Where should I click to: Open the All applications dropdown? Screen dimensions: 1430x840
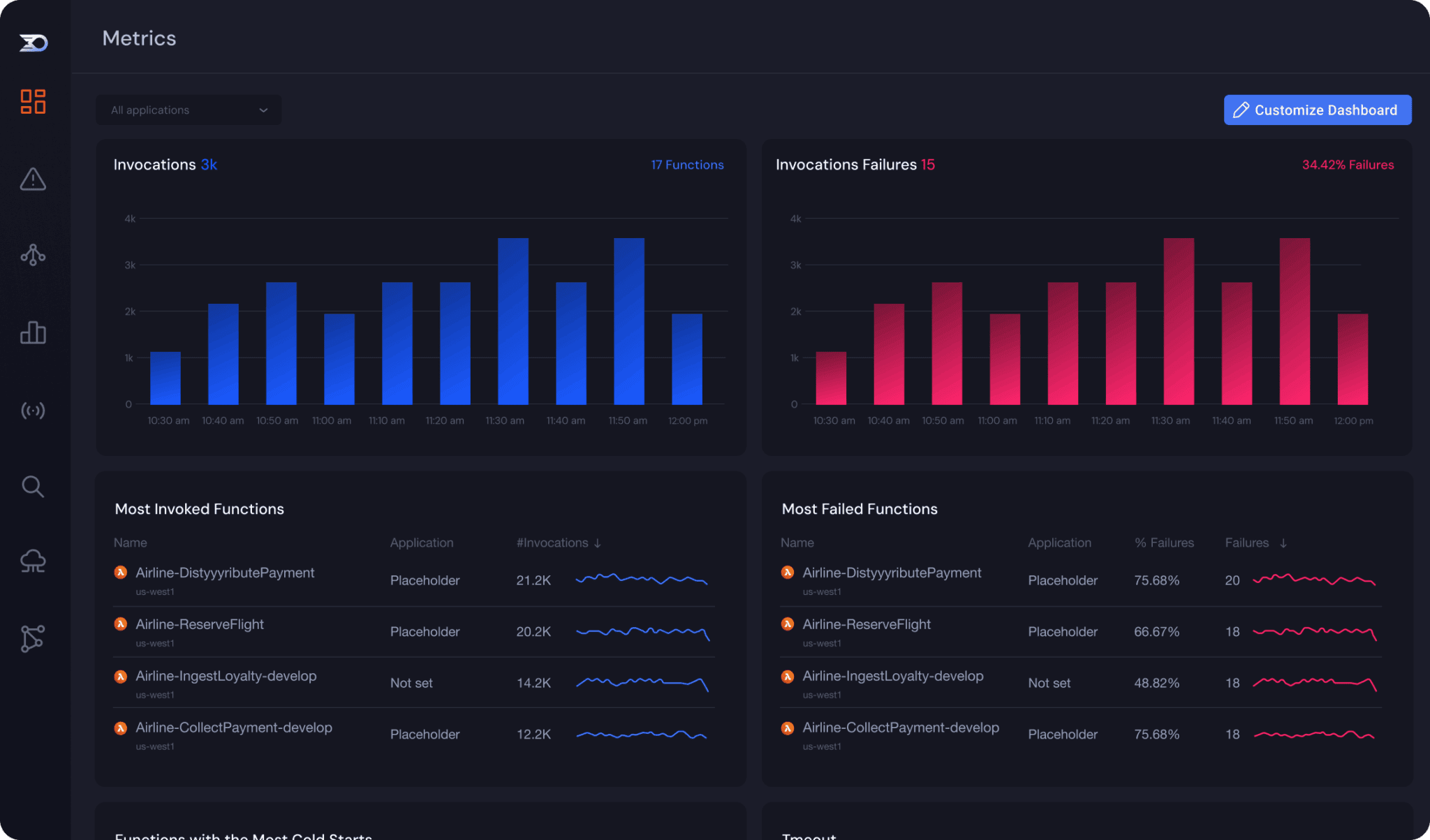[189, 110]
